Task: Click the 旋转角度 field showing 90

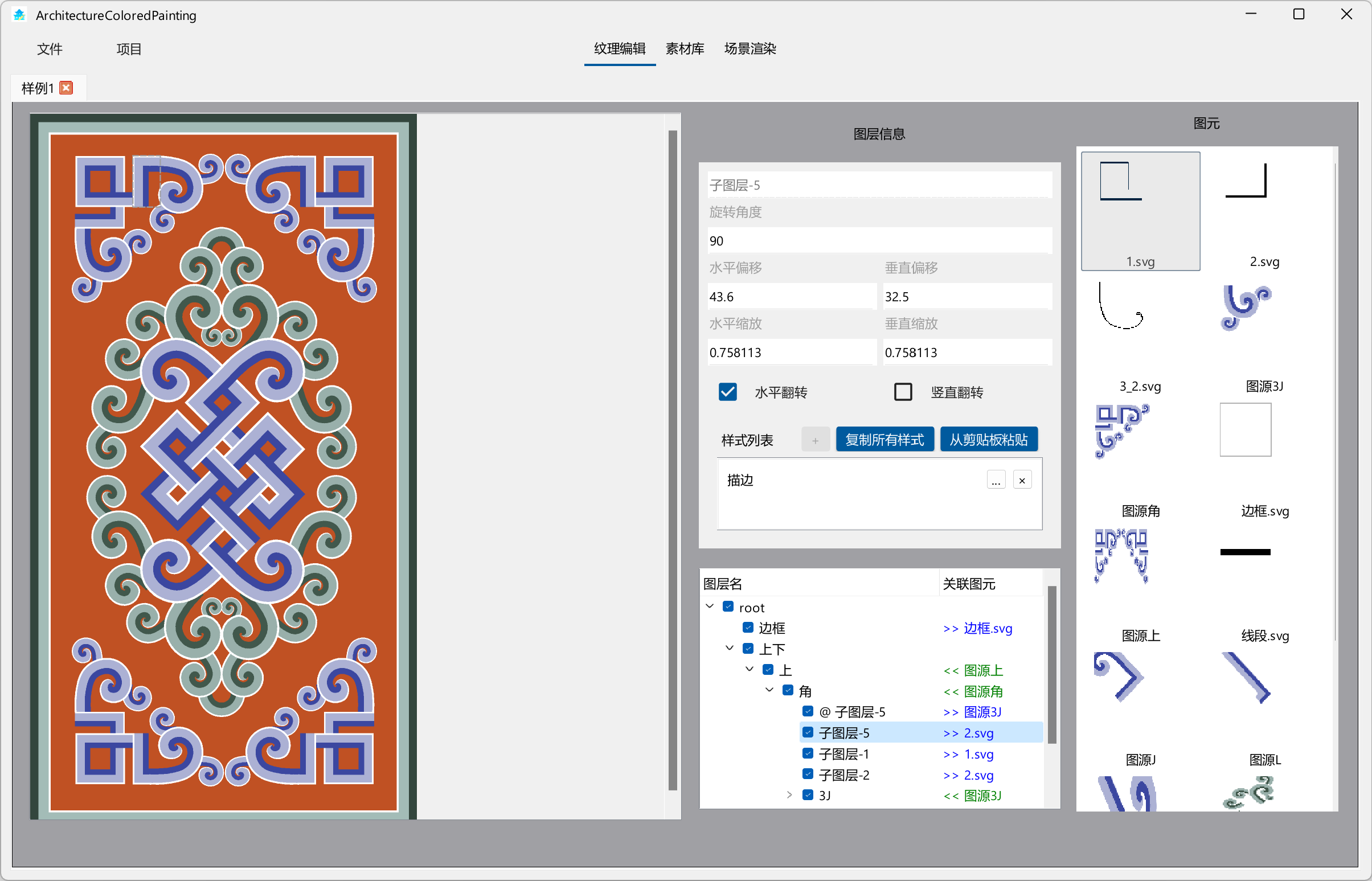Action: click(x=879, y=241)
